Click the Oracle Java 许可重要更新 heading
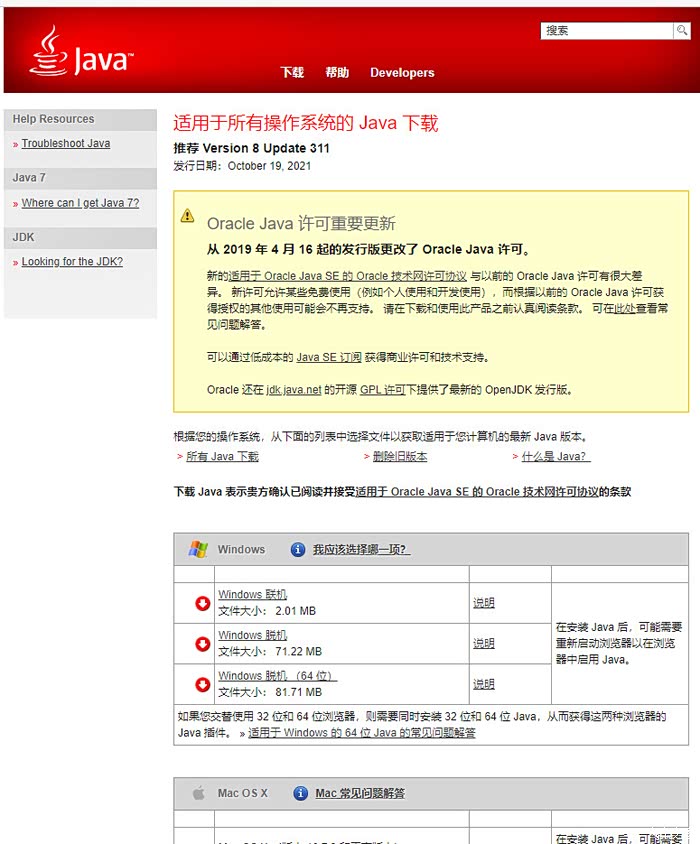This screenshot has height=844, width=700. (x=302, y=223)
